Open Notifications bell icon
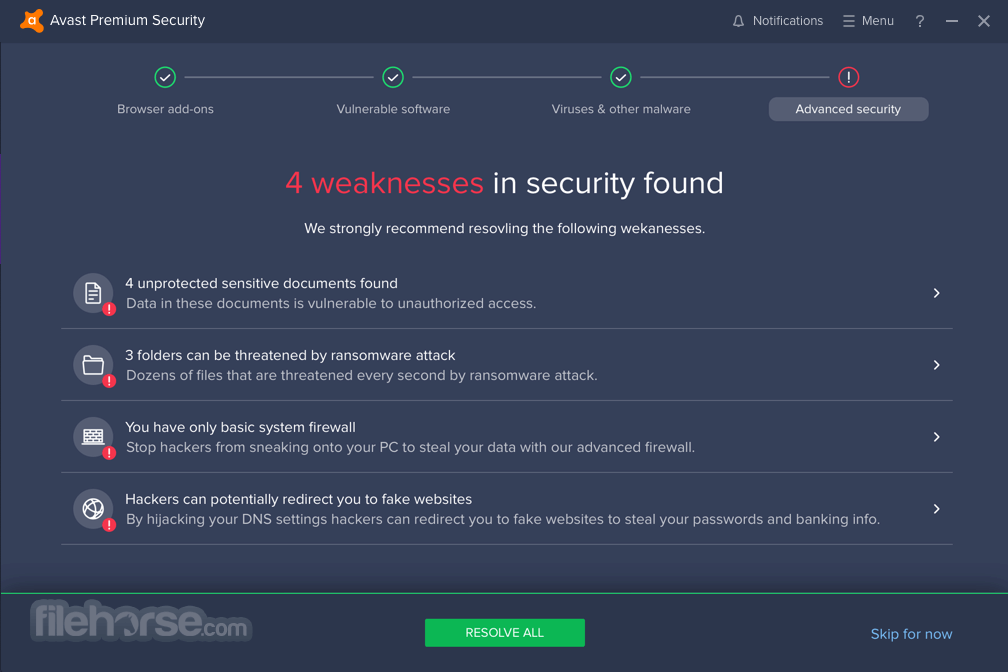 738,21
